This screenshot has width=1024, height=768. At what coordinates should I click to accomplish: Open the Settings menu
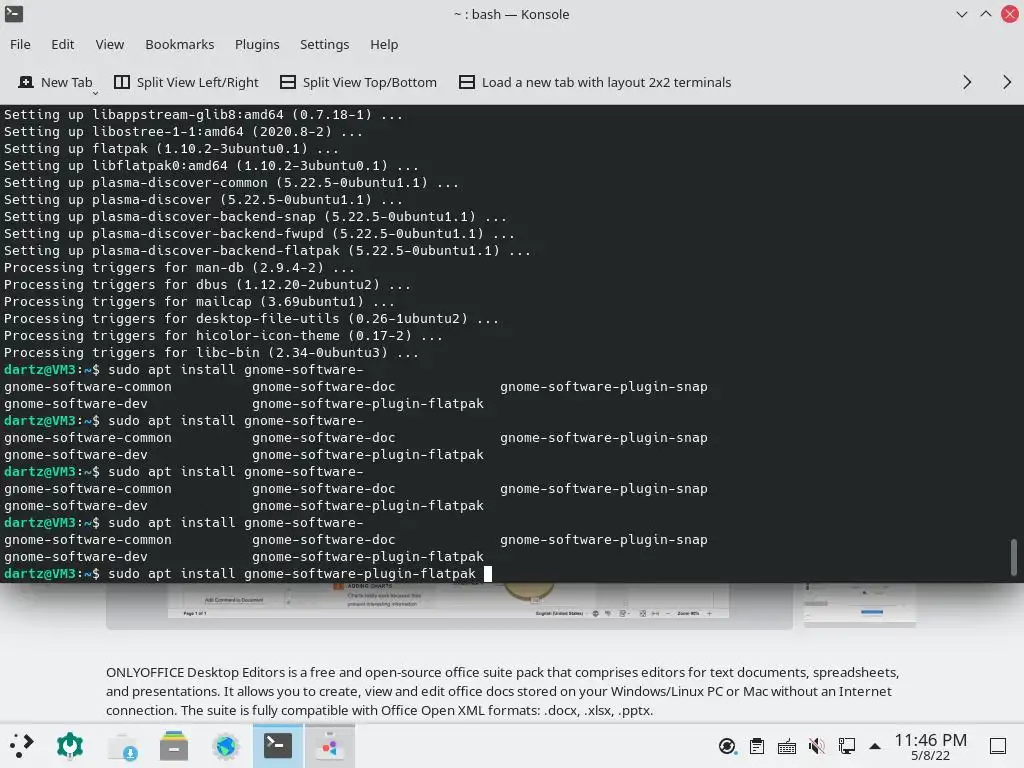click(325, 44)
